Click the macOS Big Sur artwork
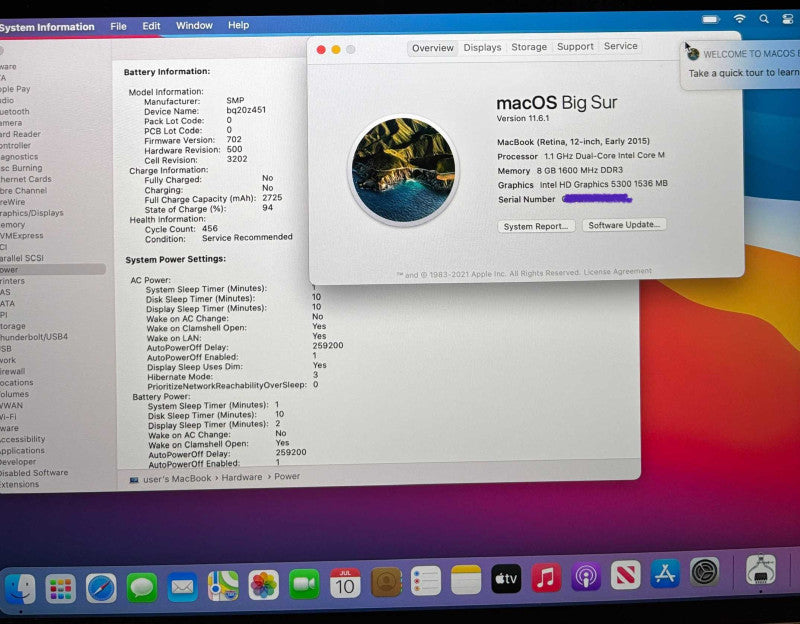 coord(404,170)
